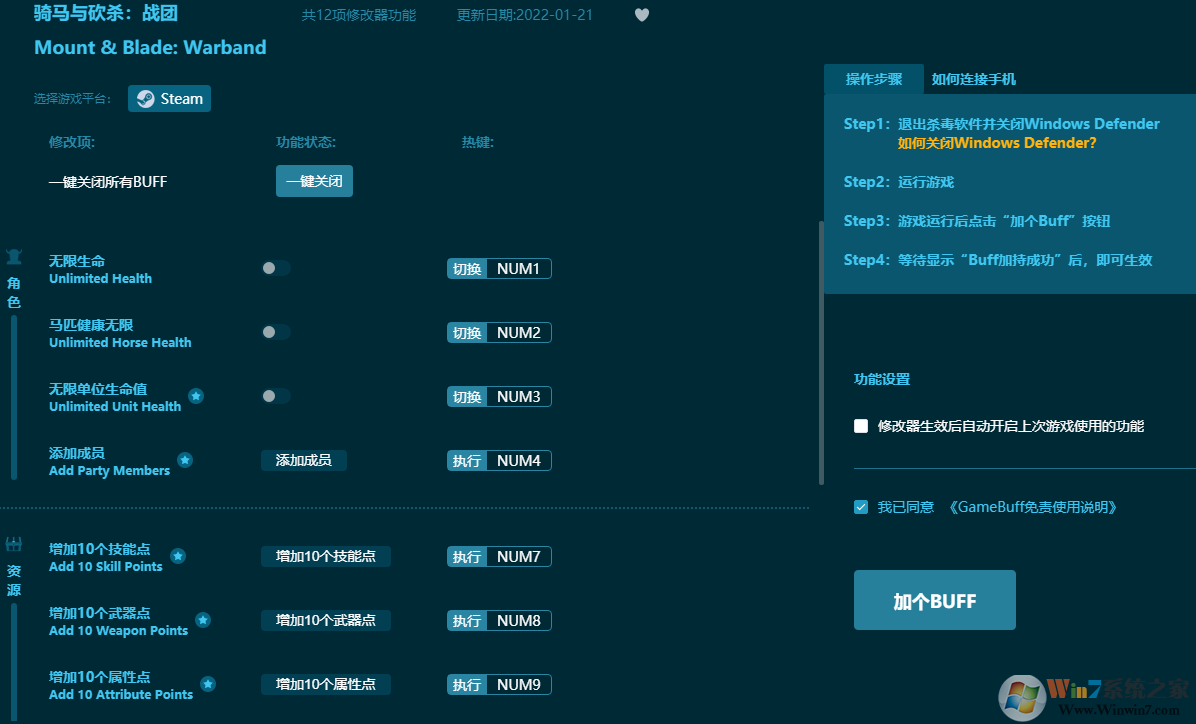1196x724 pixels.
Task: Click the large 加个BUFF button
Action: [934, 600]
